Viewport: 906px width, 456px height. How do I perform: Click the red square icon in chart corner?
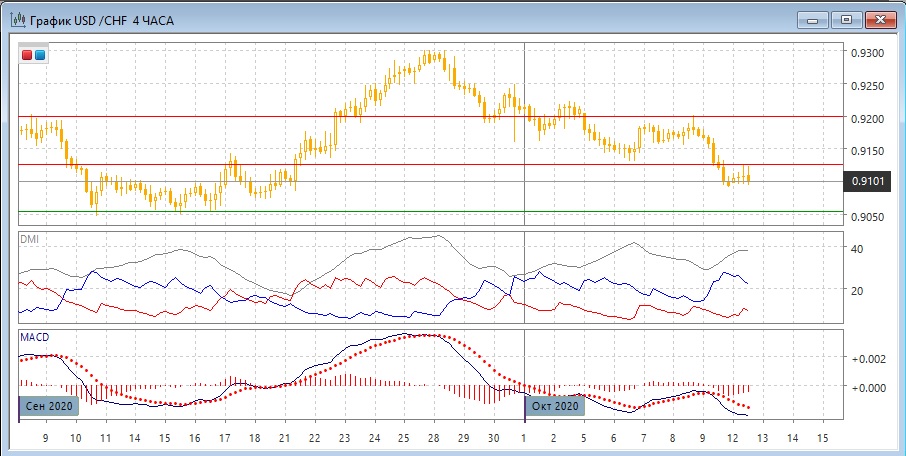28,55
